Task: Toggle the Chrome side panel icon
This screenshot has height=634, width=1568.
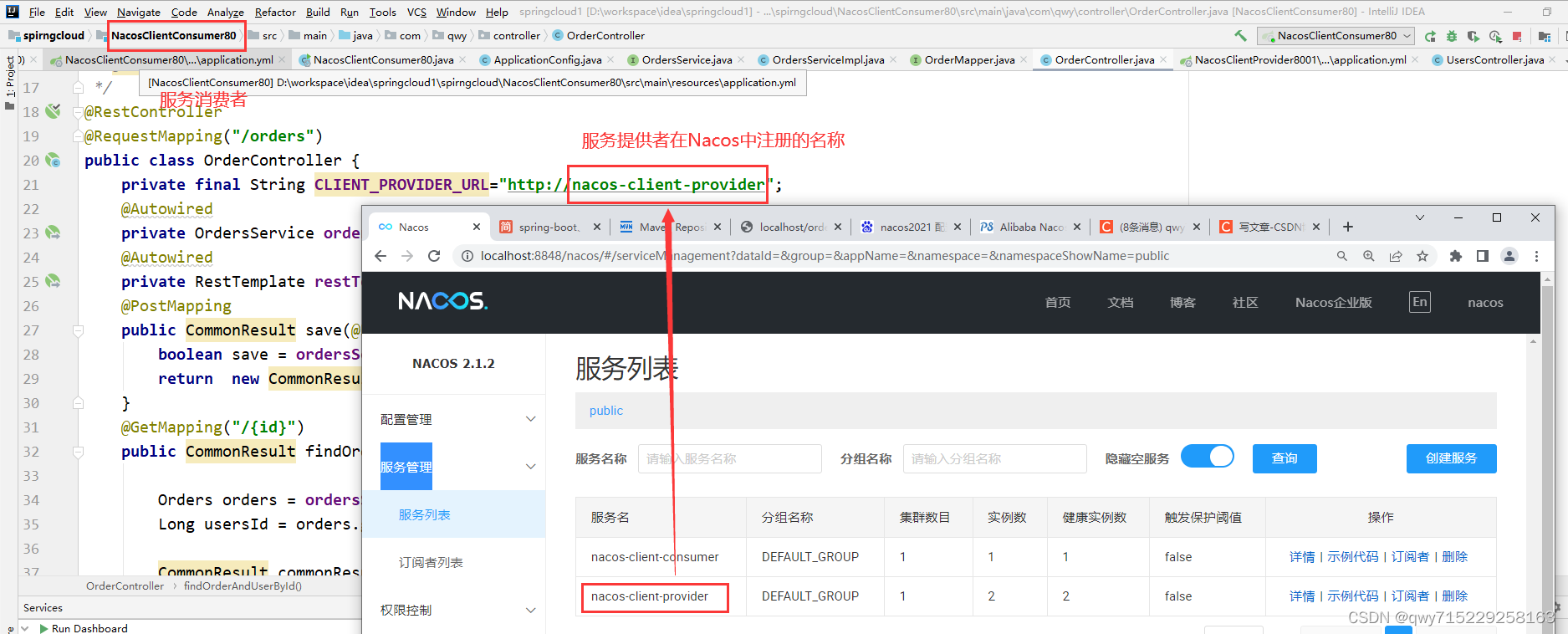Action: [x=1483, y=256]
